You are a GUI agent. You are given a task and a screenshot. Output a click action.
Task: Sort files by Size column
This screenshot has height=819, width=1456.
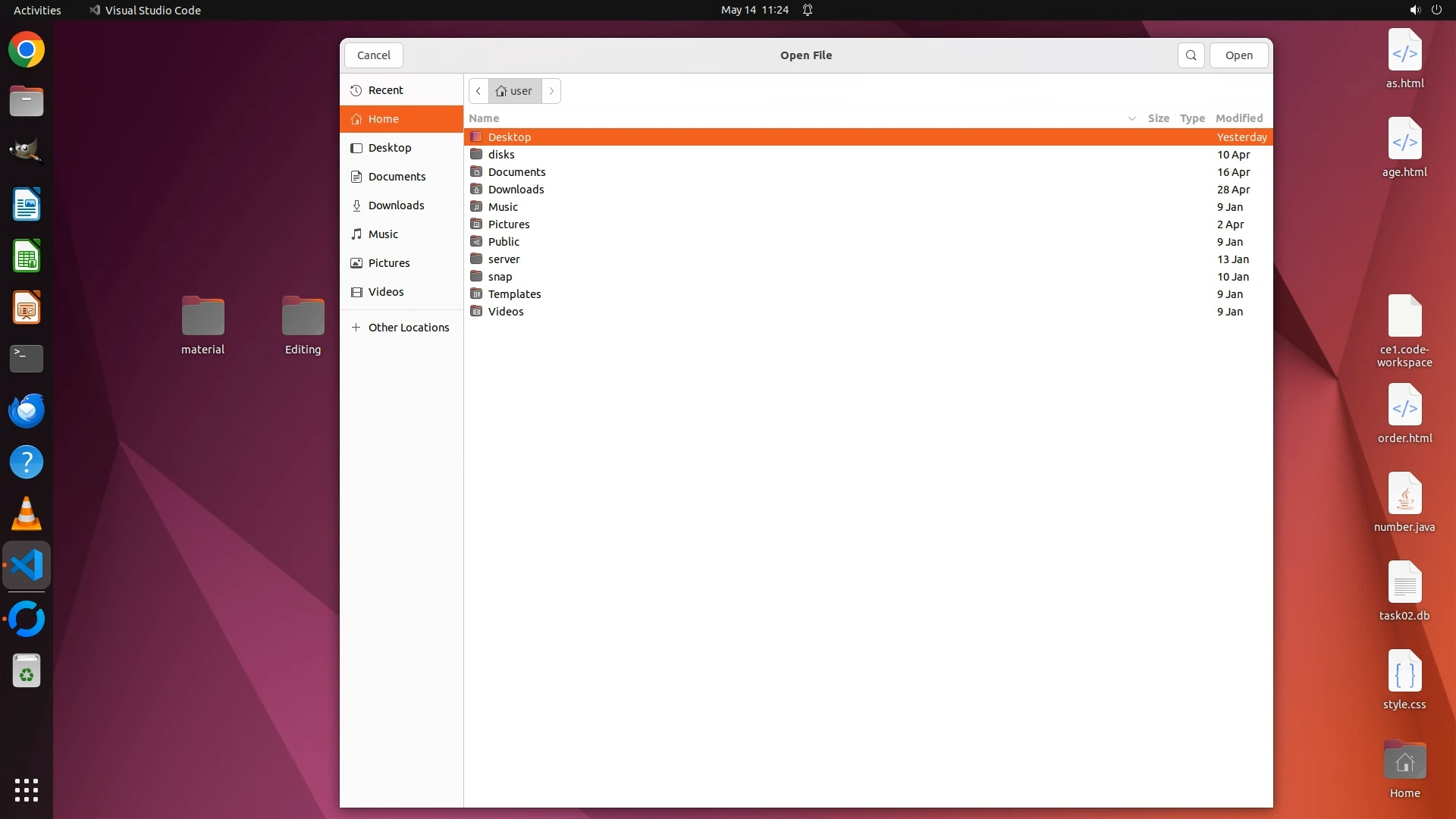pos(1158,118)
